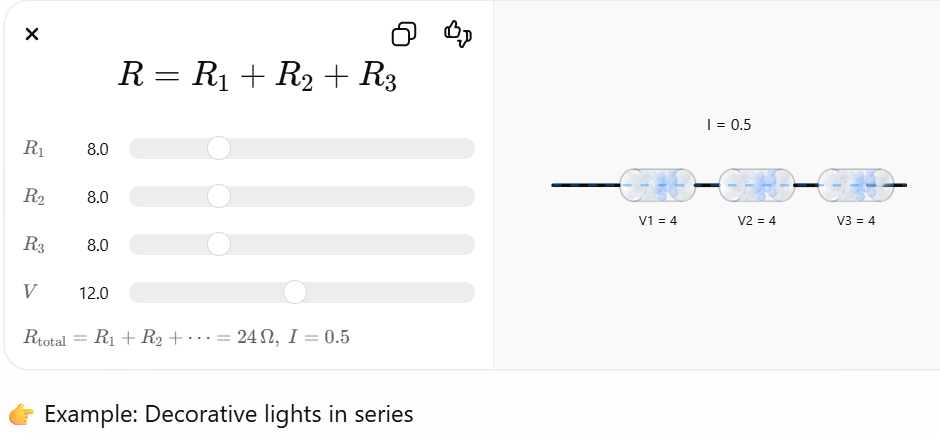
Task: Click the thumbs up/down feedback icon
Action: pyautogui.click(x=457, y=34)
